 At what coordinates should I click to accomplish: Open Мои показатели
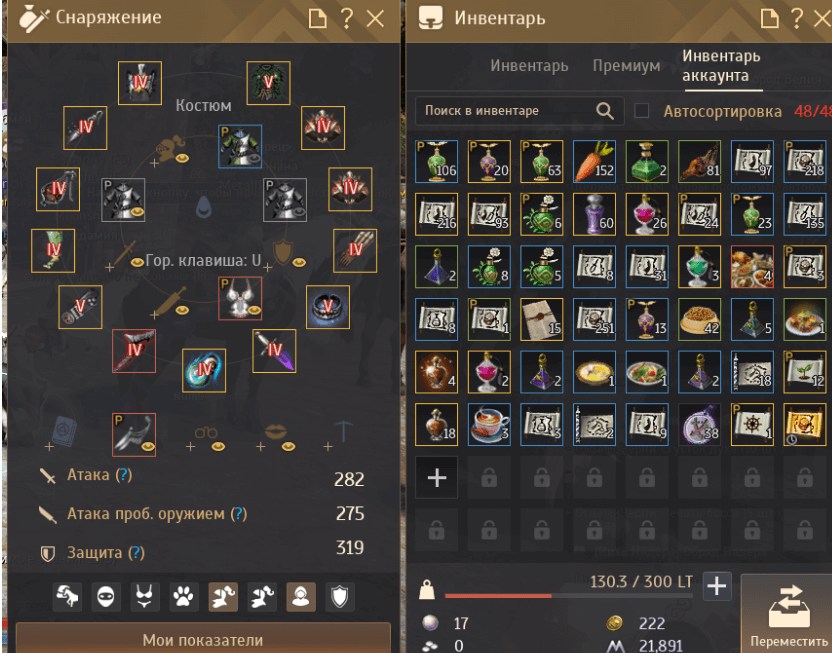pyautogui.click(x=203, y=638)
